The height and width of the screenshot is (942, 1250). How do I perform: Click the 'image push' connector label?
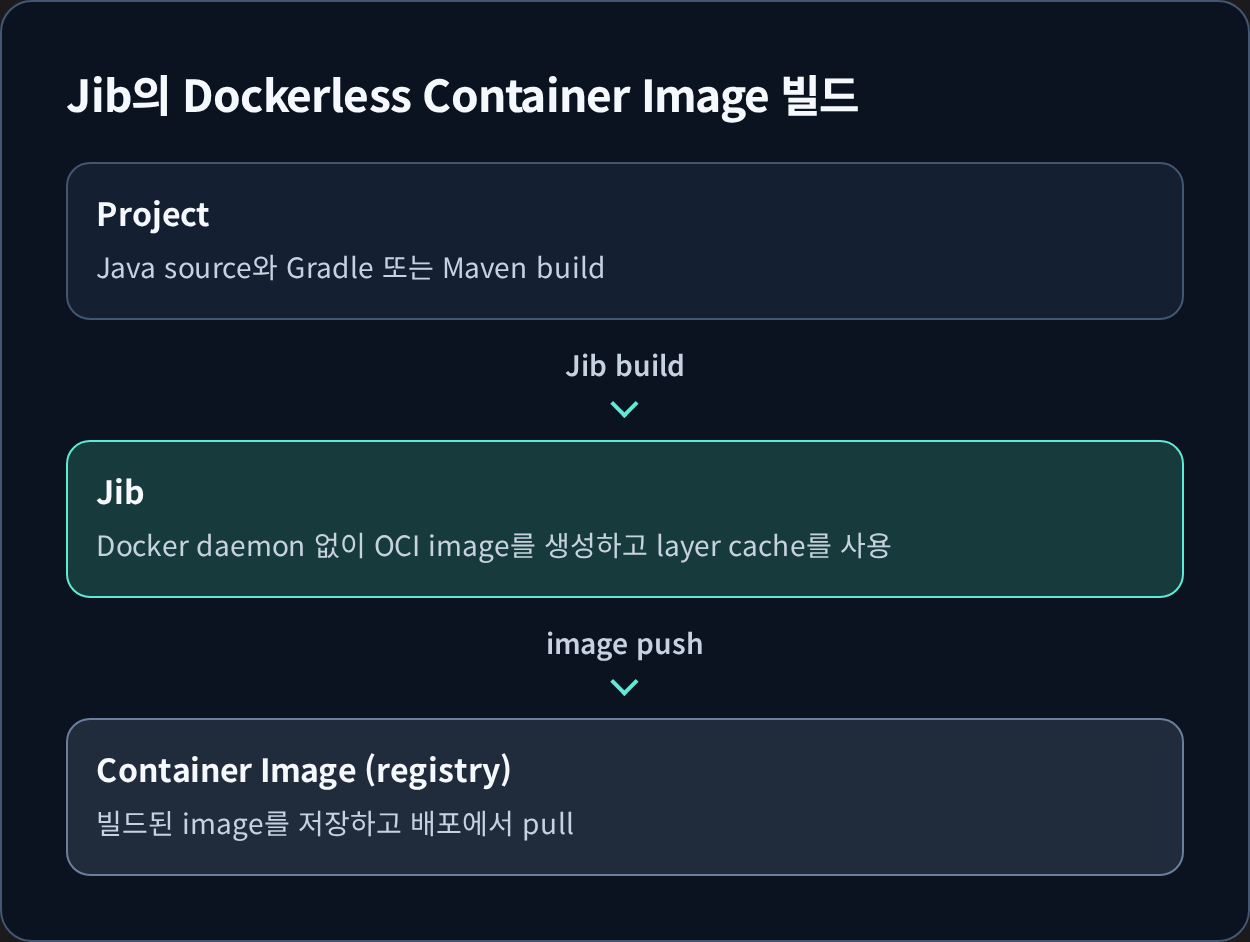tap(625, 644)
